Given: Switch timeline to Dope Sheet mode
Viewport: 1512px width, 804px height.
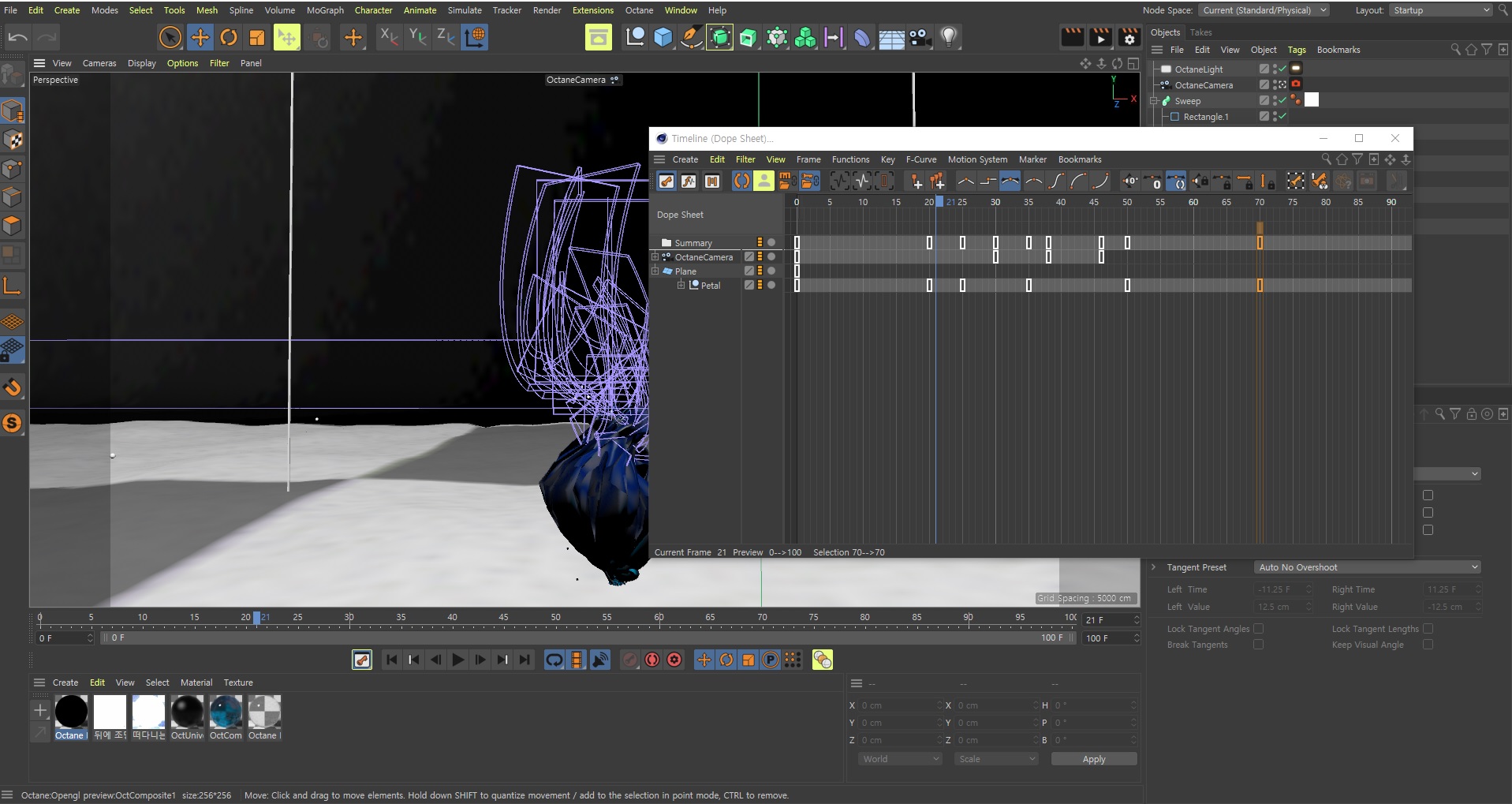Looking at the screenshot, I should [x=666, y=181].
